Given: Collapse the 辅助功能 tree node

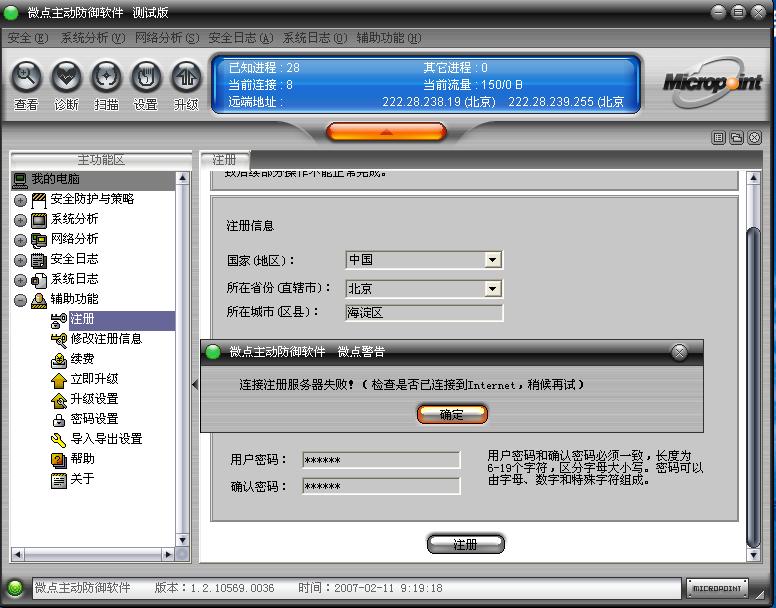Looking at the screenshot, I should pos(20,300).
